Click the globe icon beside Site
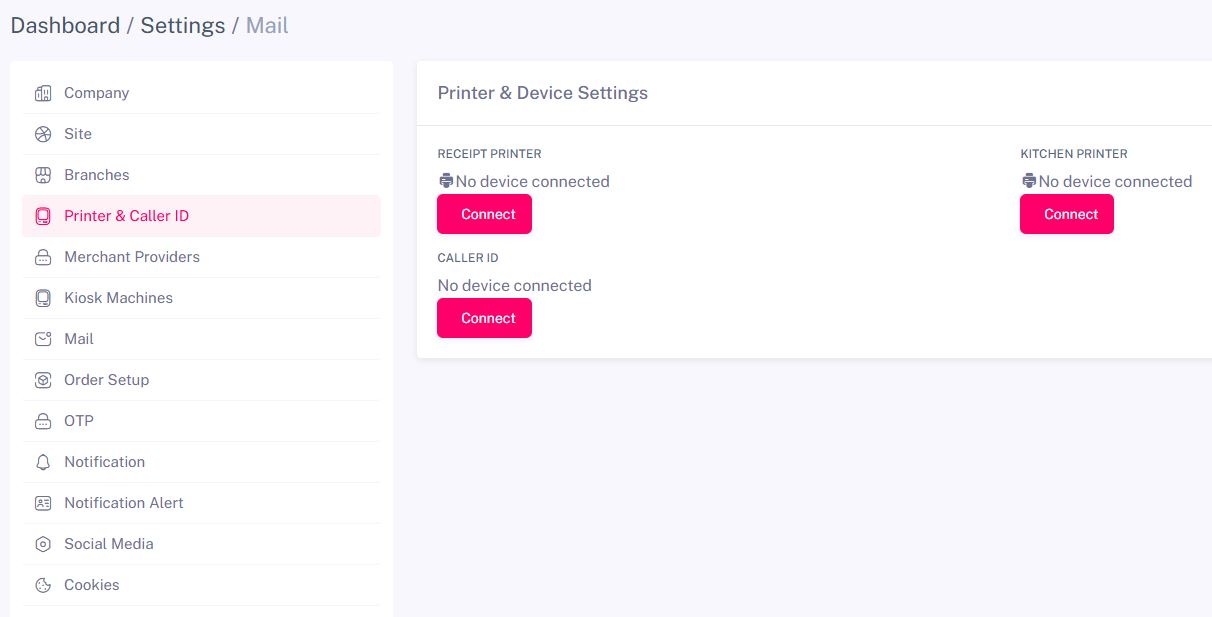1212x617 pixels. click(x=42, y=133)
